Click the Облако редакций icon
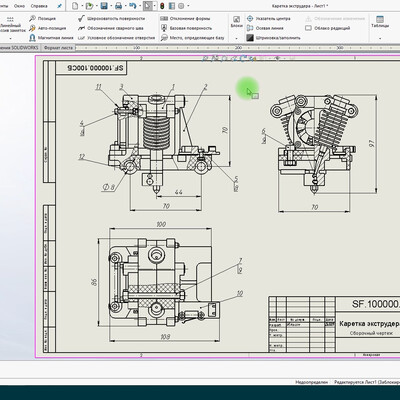The height and width of the screenshot is (400, 400). tap(309, 28)
